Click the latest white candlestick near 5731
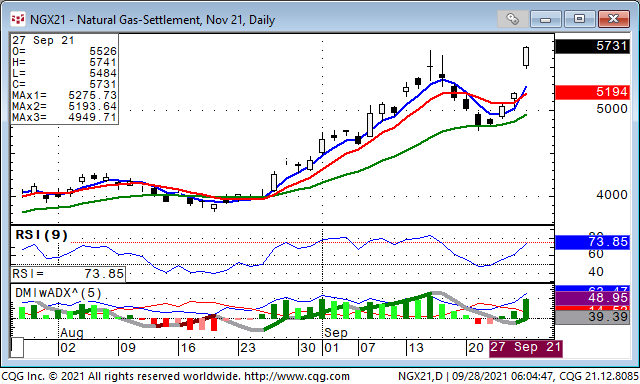Image resolution: width=640 pixels, height=384 pixels. [x=526, y=57]
